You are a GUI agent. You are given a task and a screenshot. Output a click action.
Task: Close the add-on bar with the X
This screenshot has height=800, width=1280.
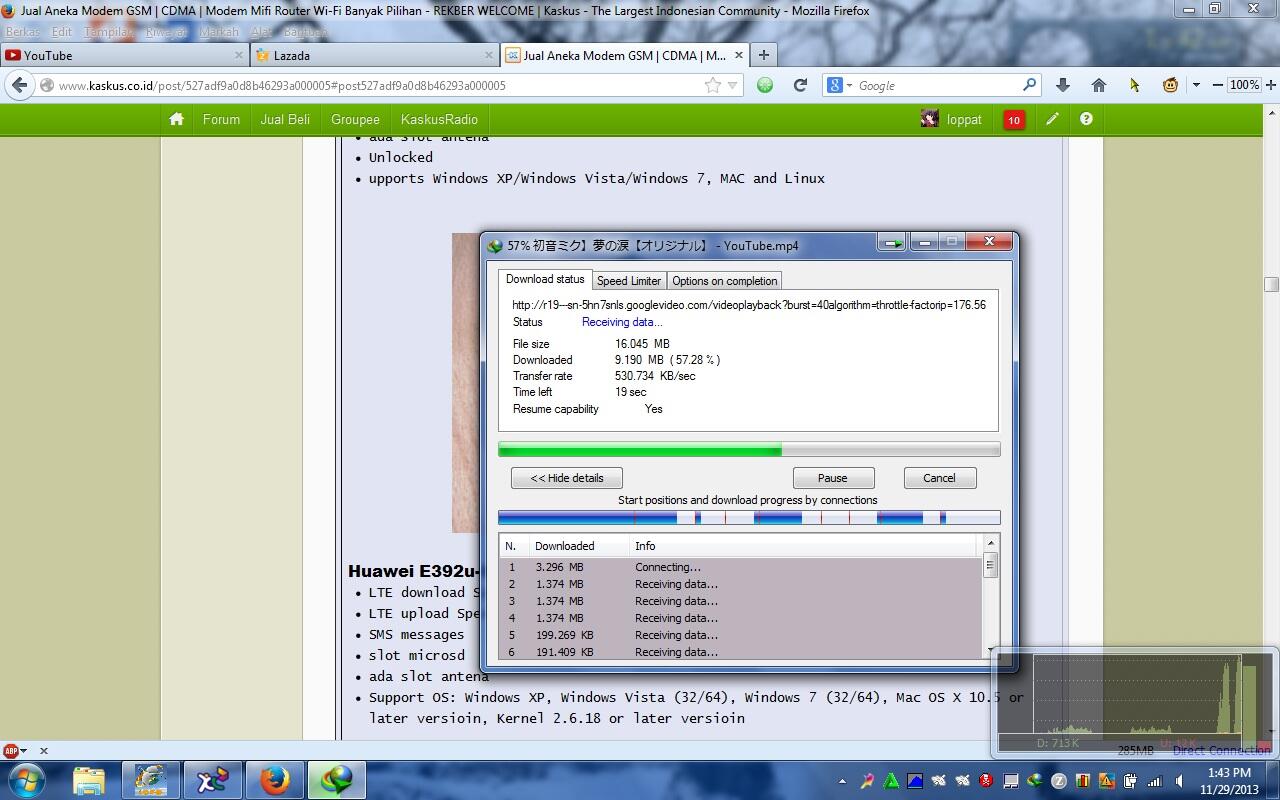click(44, 750)
